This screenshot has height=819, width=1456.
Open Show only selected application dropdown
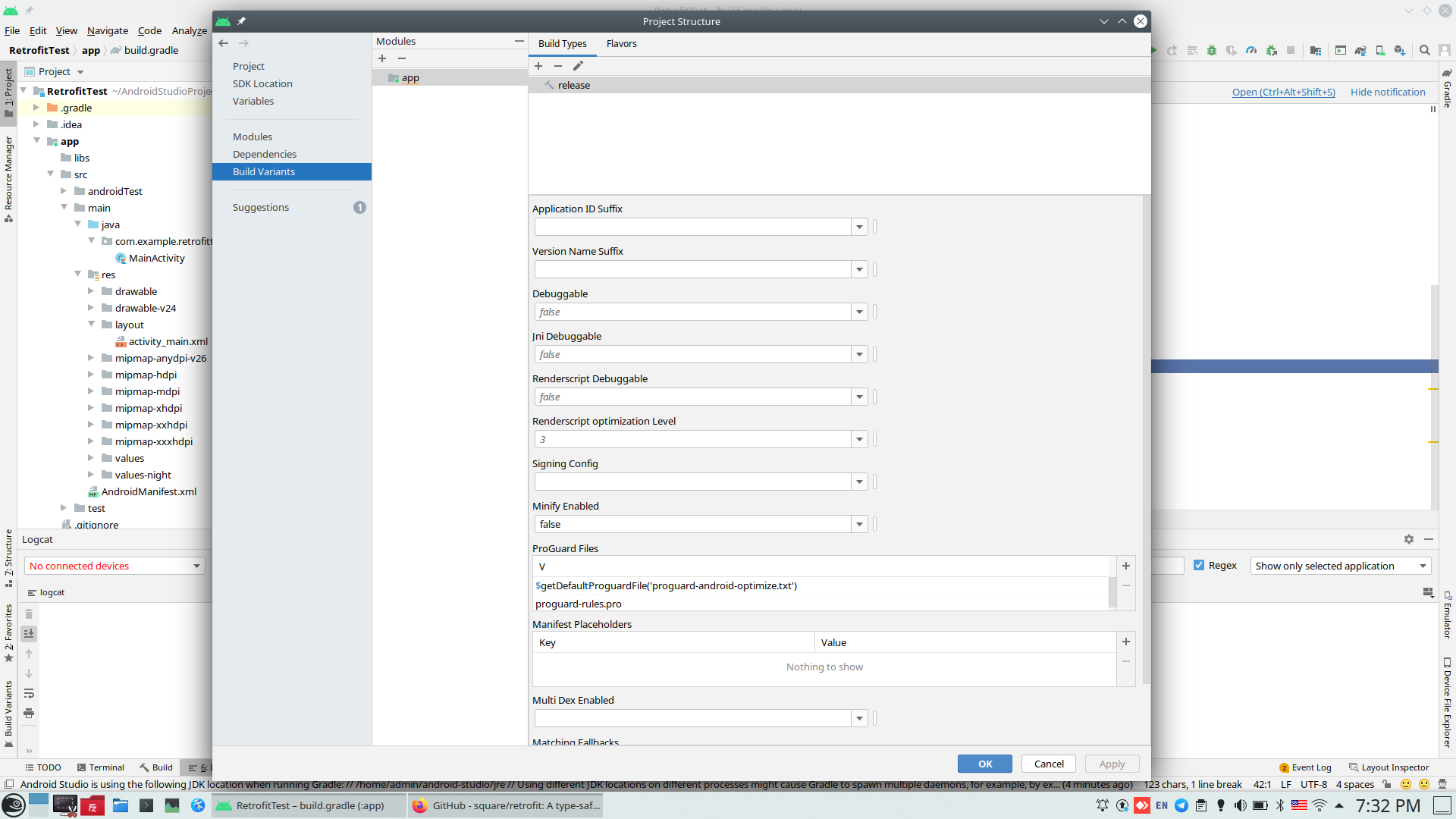pos(1340,566)
